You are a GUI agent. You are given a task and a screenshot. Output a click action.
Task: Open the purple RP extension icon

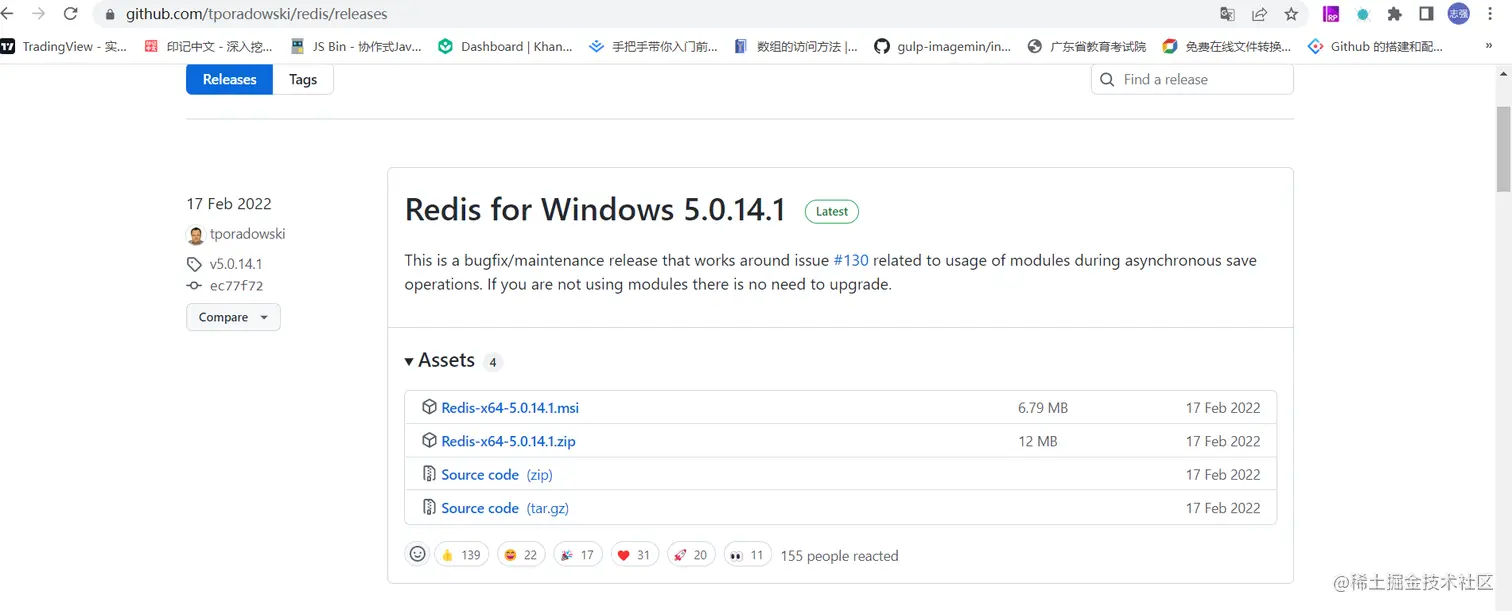pyautogui.click(x=1331, y=14)
